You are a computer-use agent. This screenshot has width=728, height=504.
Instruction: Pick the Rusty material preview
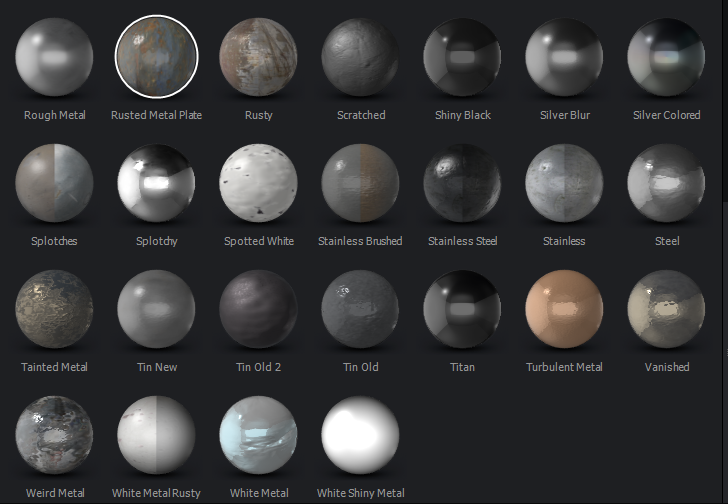coord(259,57)
